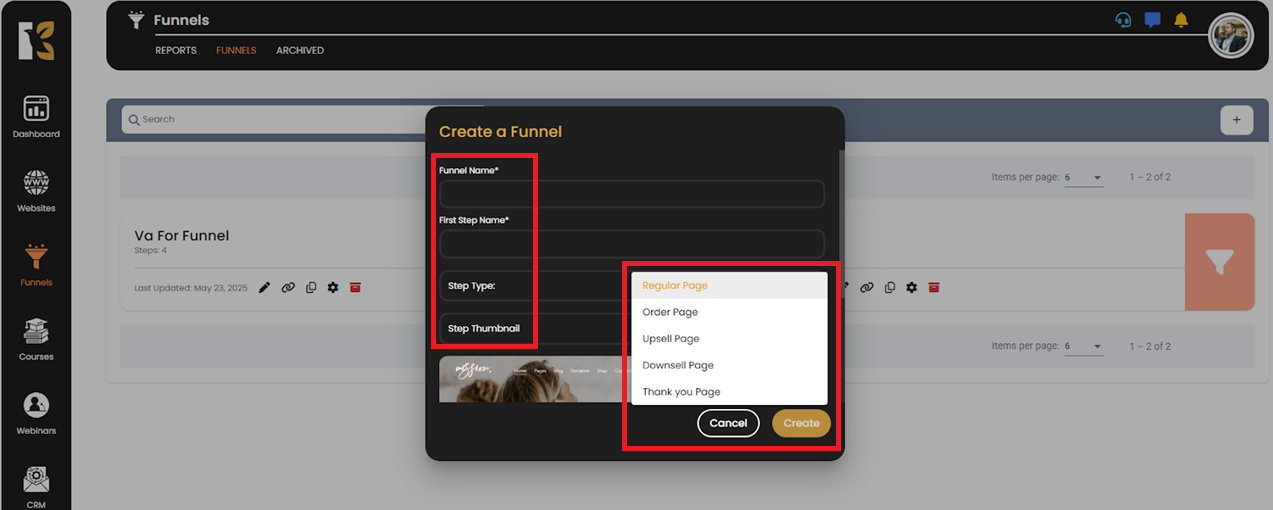
Task: Switch to the Reports tab
Action: 176,50
